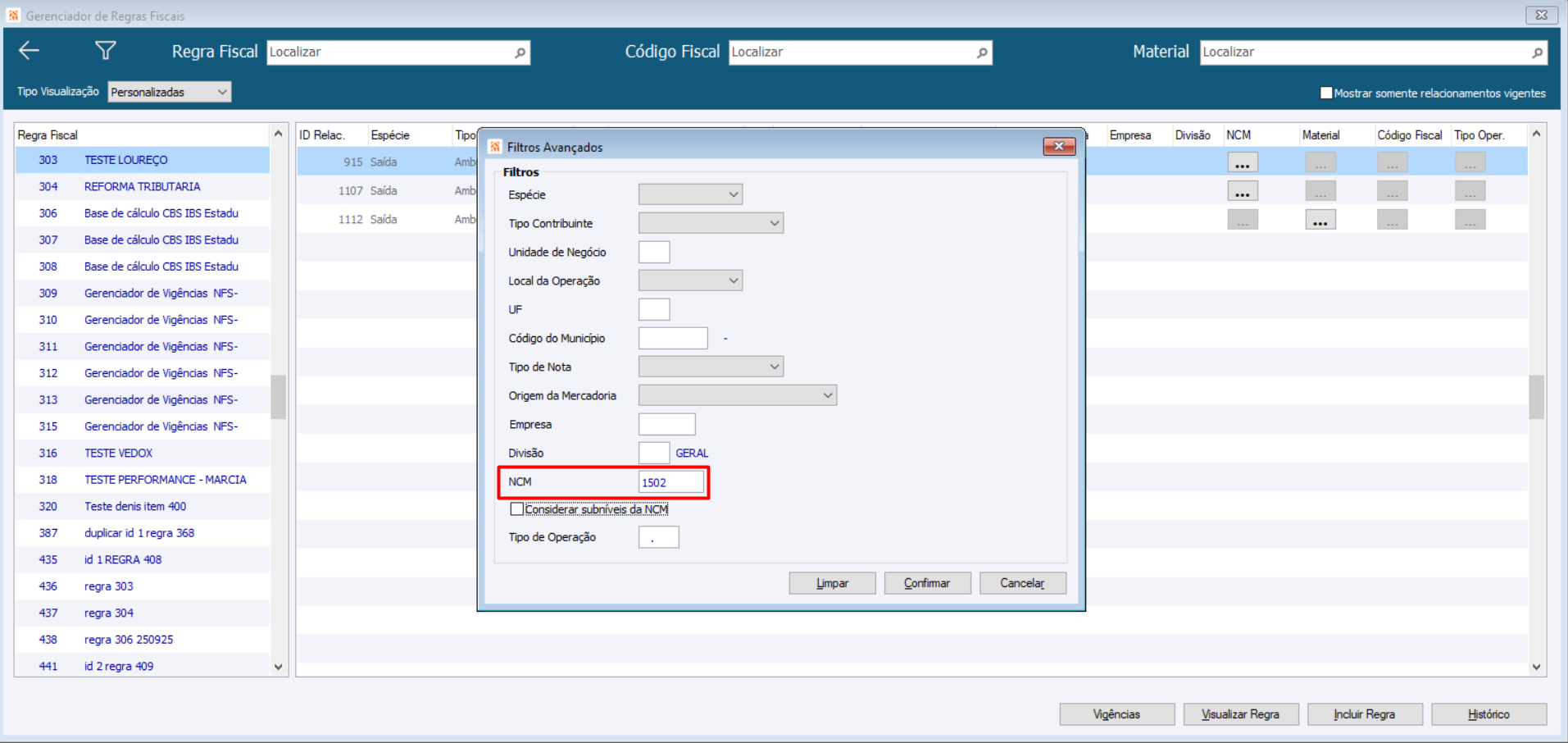Click the UF input field
This screenshot has width=1568, height=743.
coord(654,309)
